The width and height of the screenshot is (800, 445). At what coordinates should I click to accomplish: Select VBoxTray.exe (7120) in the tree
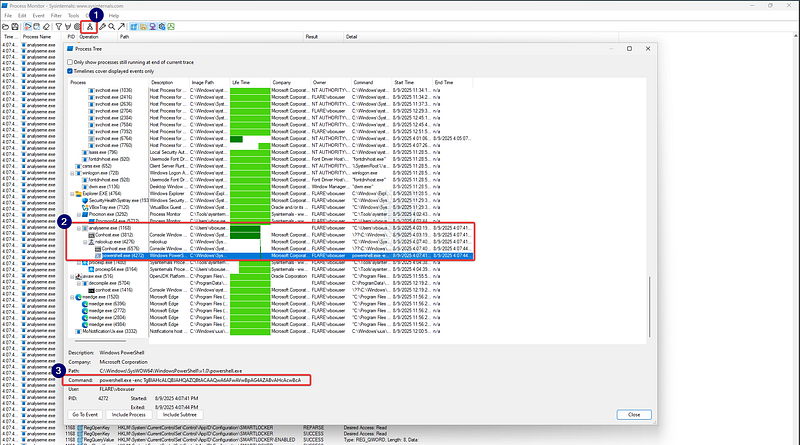[x=109, y=208]
